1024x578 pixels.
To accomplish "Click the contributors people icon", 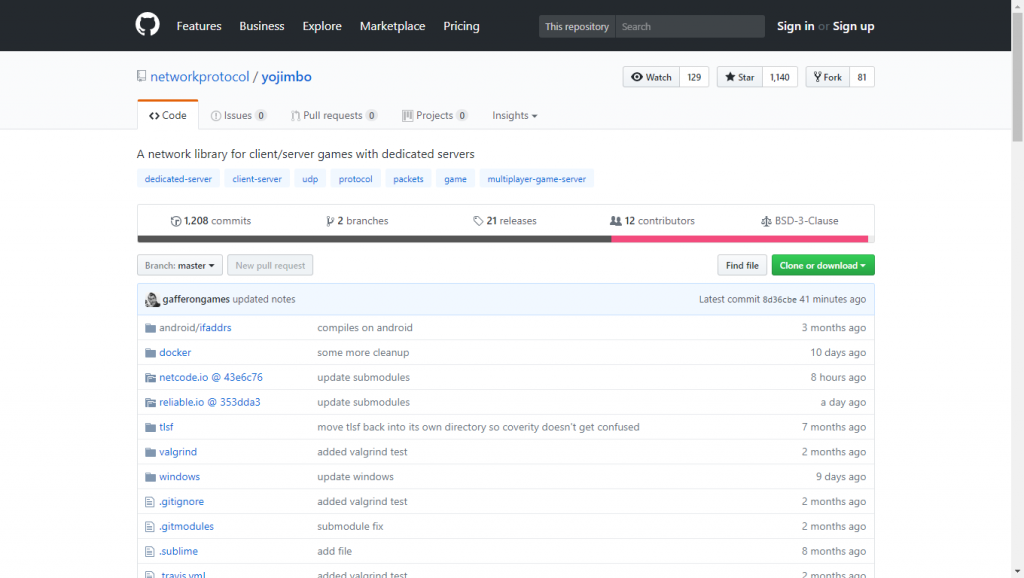I will pyautogui.click(x=616, y=221).
